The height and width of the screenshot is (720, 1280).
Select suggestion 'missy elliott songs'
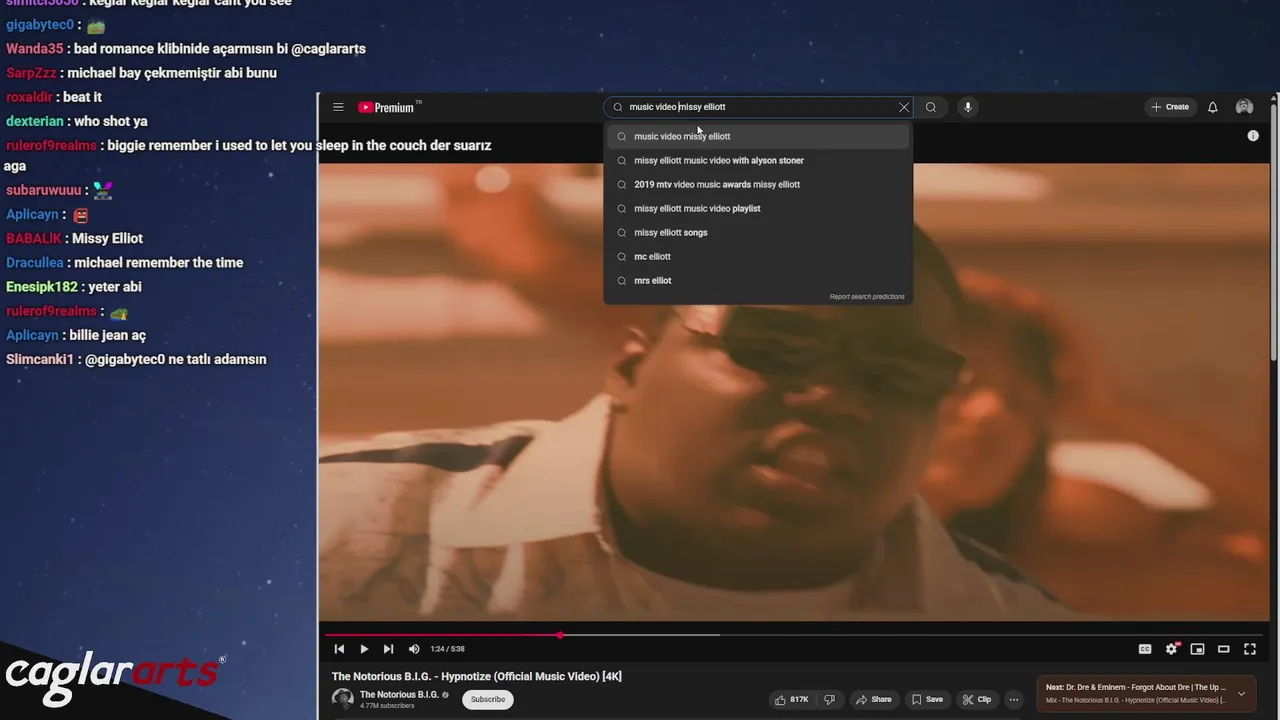click(x=758, y=232)
